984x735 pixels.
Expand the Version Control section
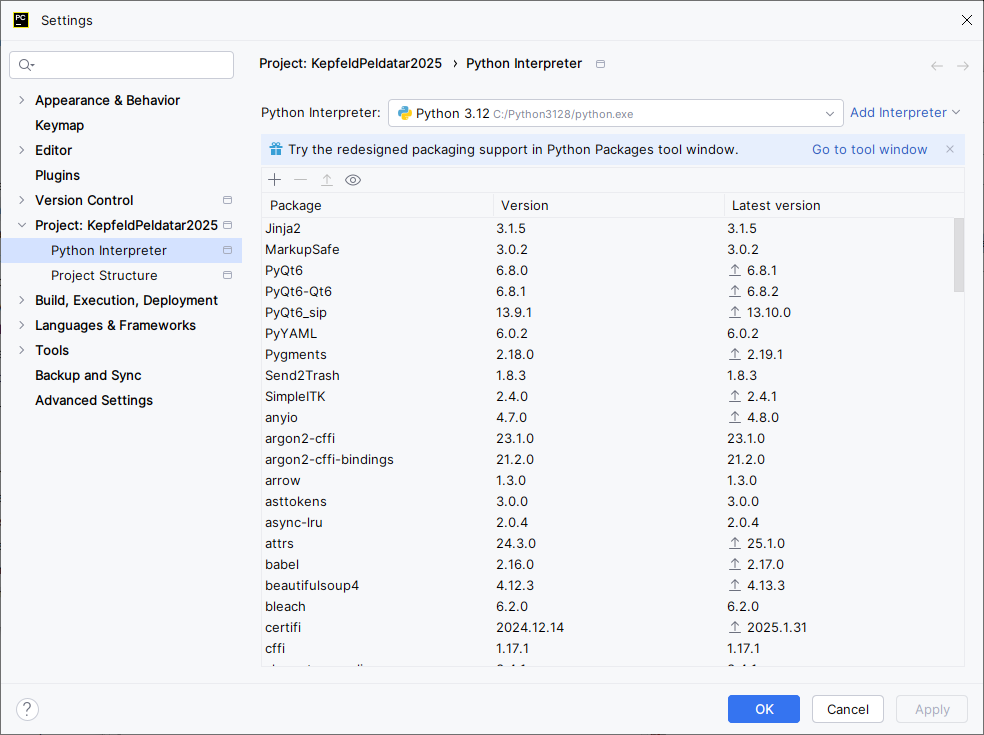coord(22,200)
